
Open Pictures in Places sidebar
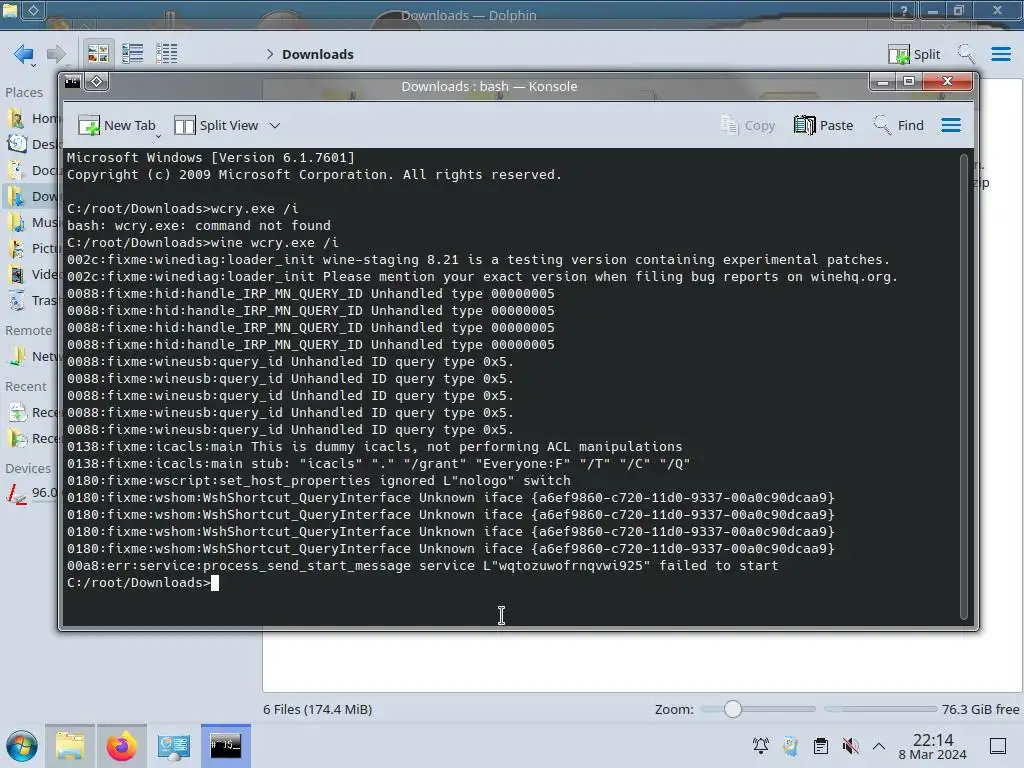(33, 249)
